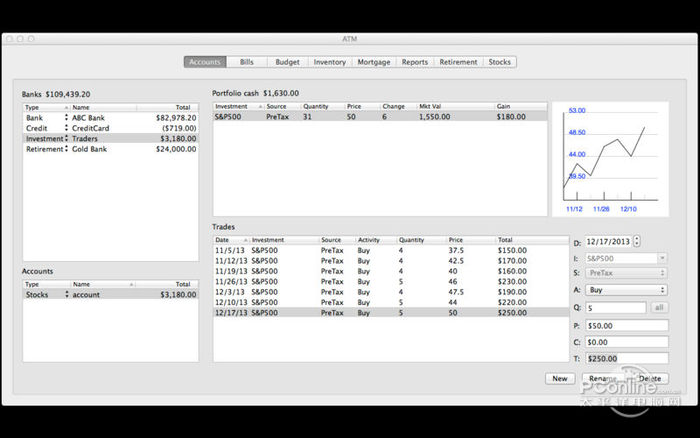Click the date stepper arrows next to 12/17/2013
This screenshot has width=700, height=438.
pyautogui.click(x=637, y=241)
